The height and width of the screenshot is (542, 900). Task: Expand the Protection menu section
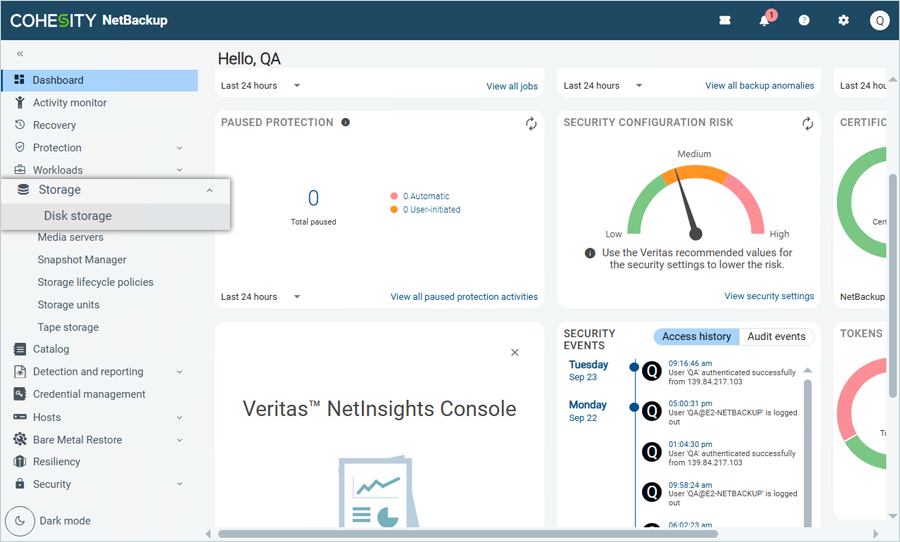point(180,148)
